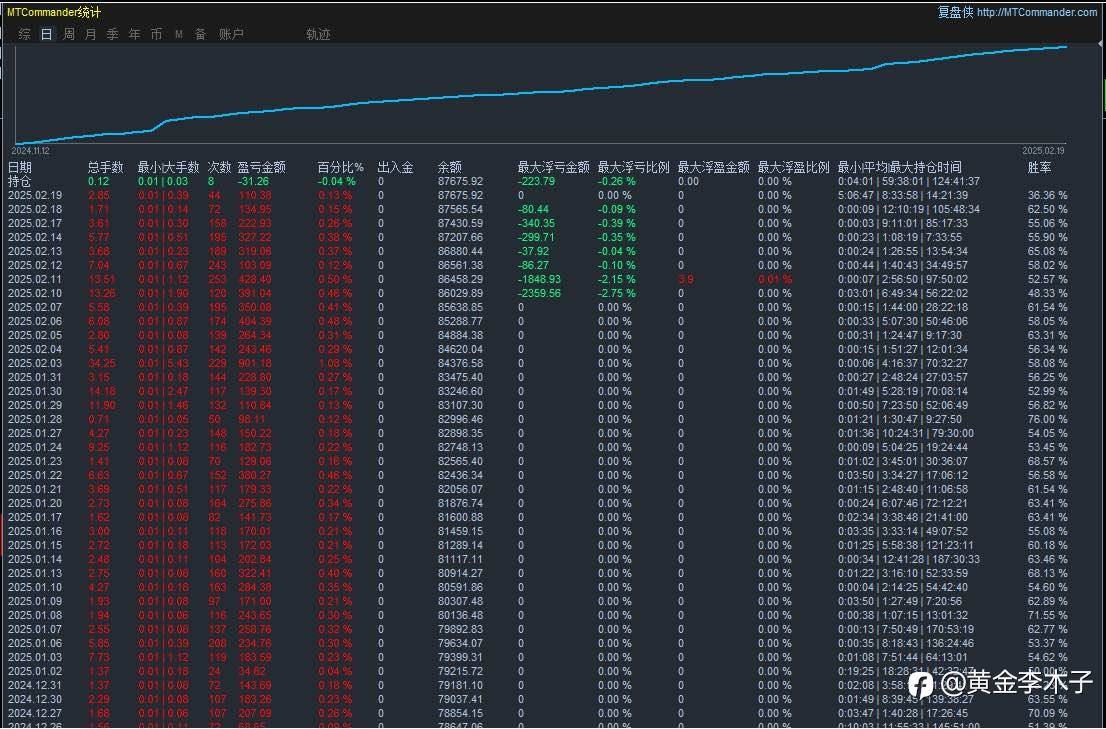Click the 最大浮亏比例 column header

pyautogui.click(x=633, y=167)
